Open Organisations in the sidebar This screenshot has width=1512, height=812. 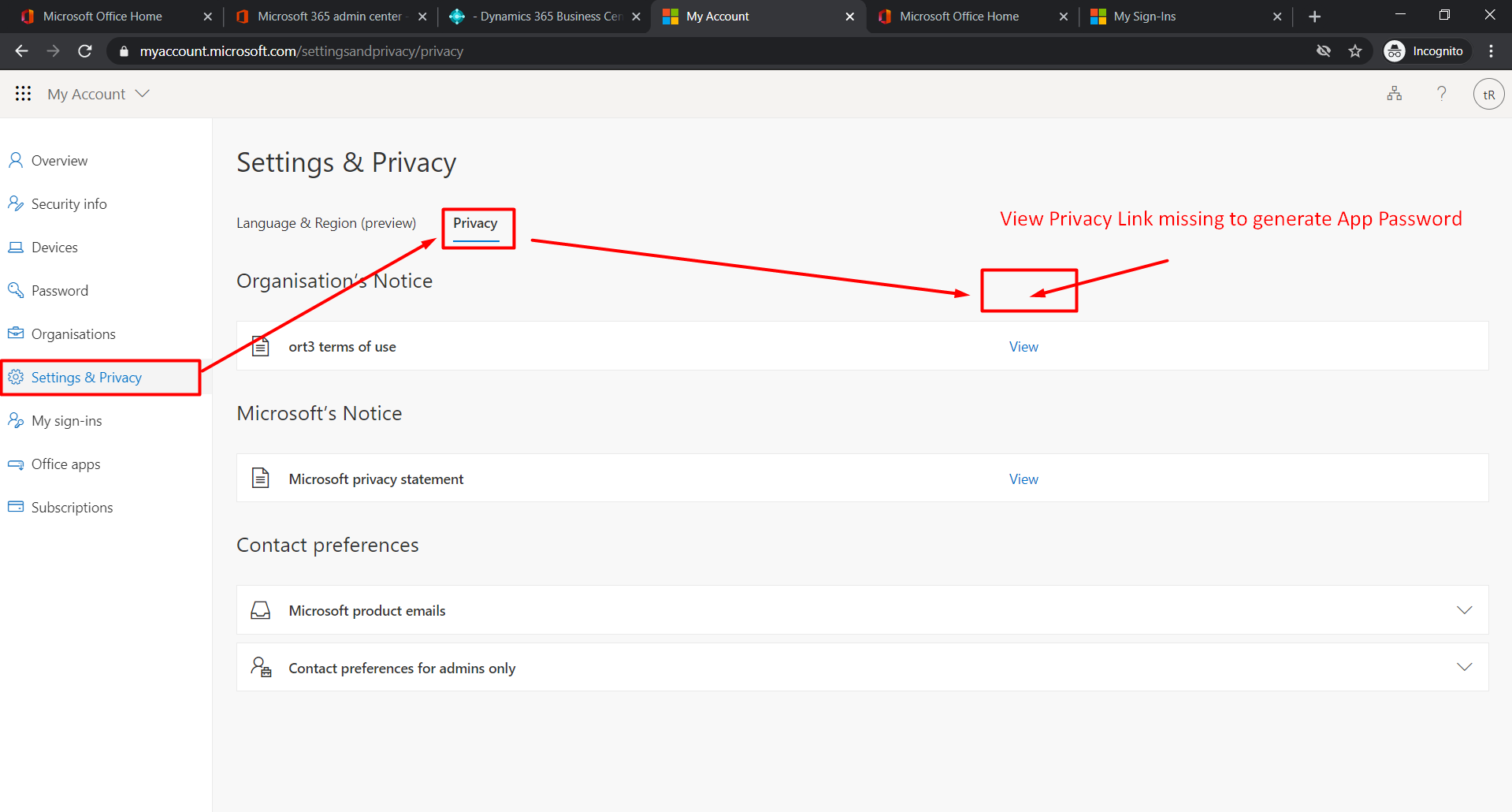coord(73,333)
